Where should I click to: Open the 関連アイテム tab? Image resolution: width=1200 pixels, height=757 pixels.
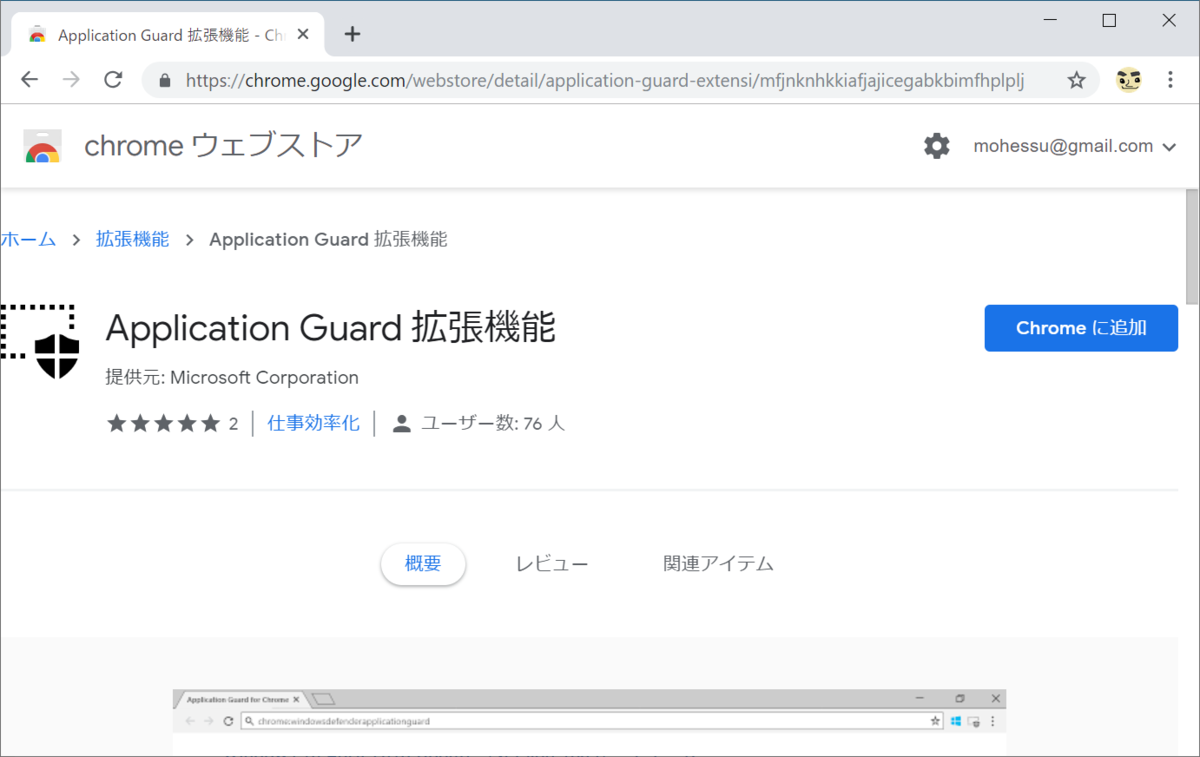718,564
